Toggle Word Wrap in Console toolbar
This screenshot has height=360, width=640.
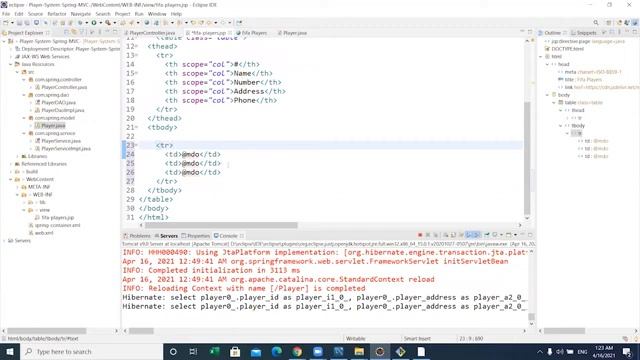click(461, 235)
